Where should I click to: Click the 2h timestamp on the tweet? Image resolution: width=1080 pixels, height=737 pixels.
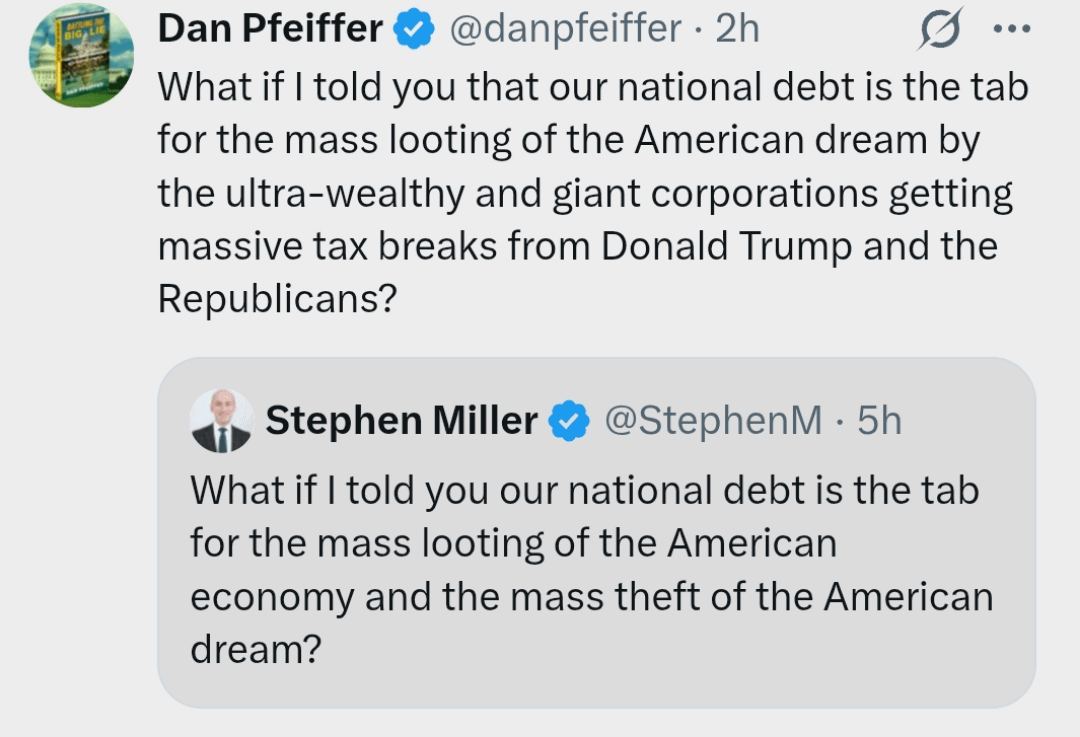[x=738, y=30]
